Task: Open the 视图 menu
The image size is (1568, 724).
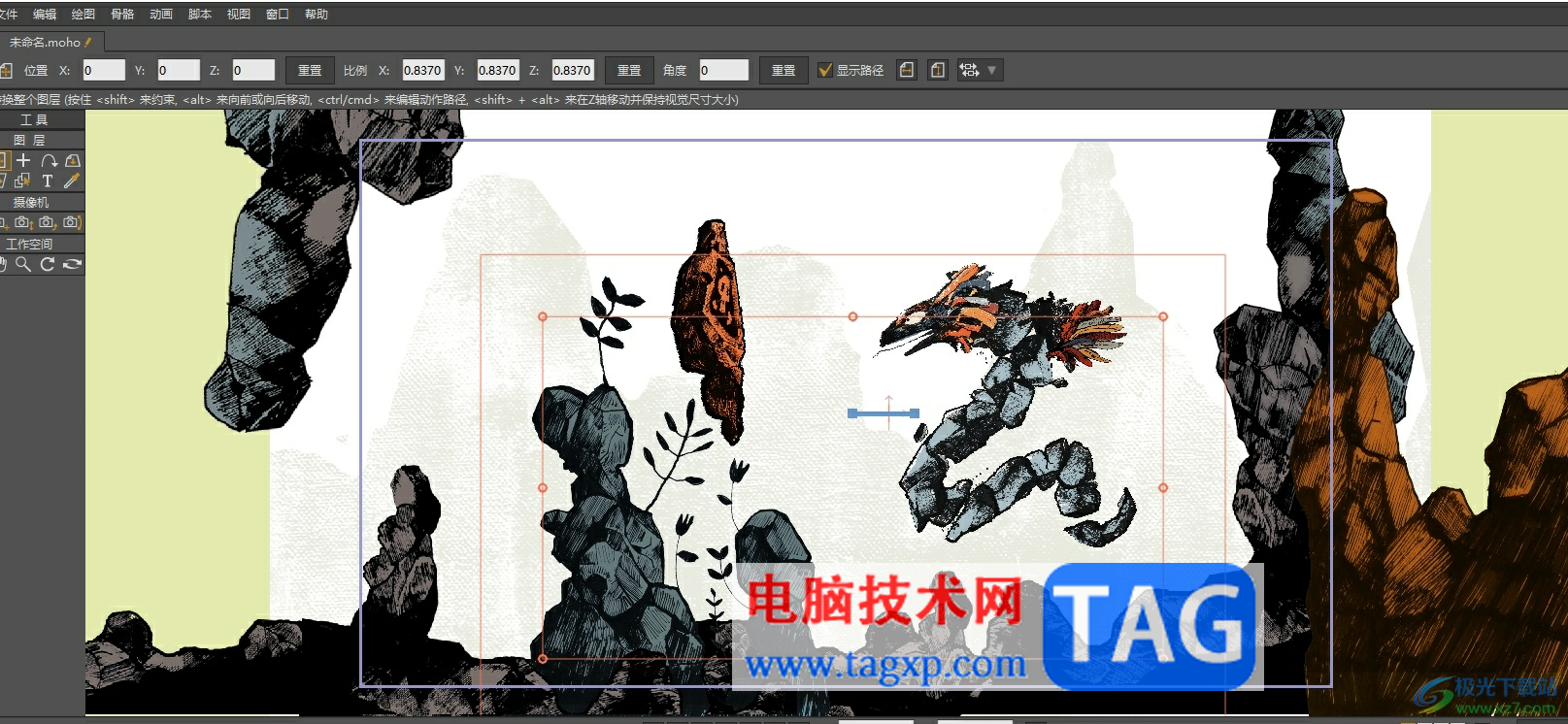Action: [x=239, y=15]
